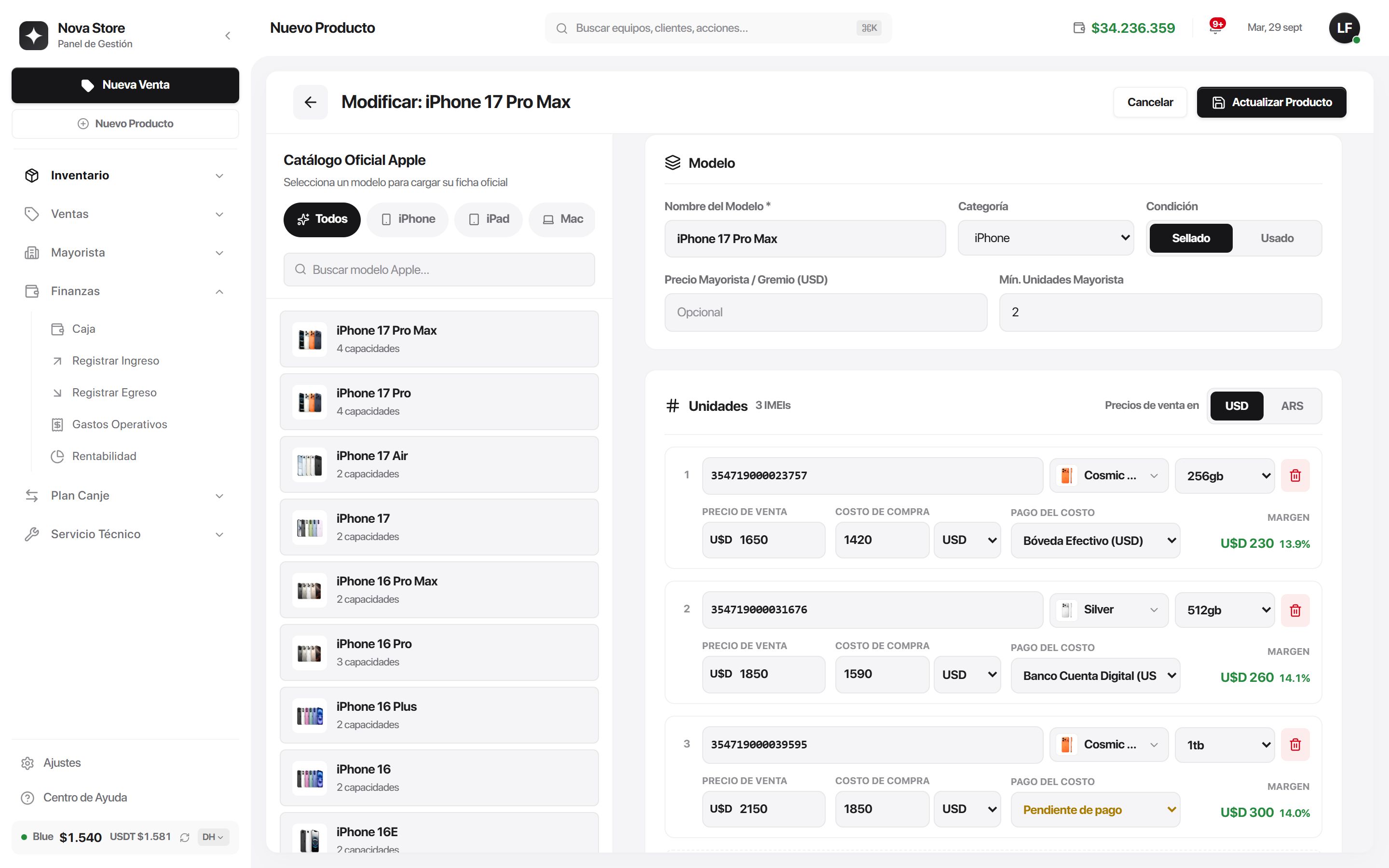1389x868 pixels.
Task: Click the Nuevo Producto sidebar button
Action: click(x=125, y=123)
